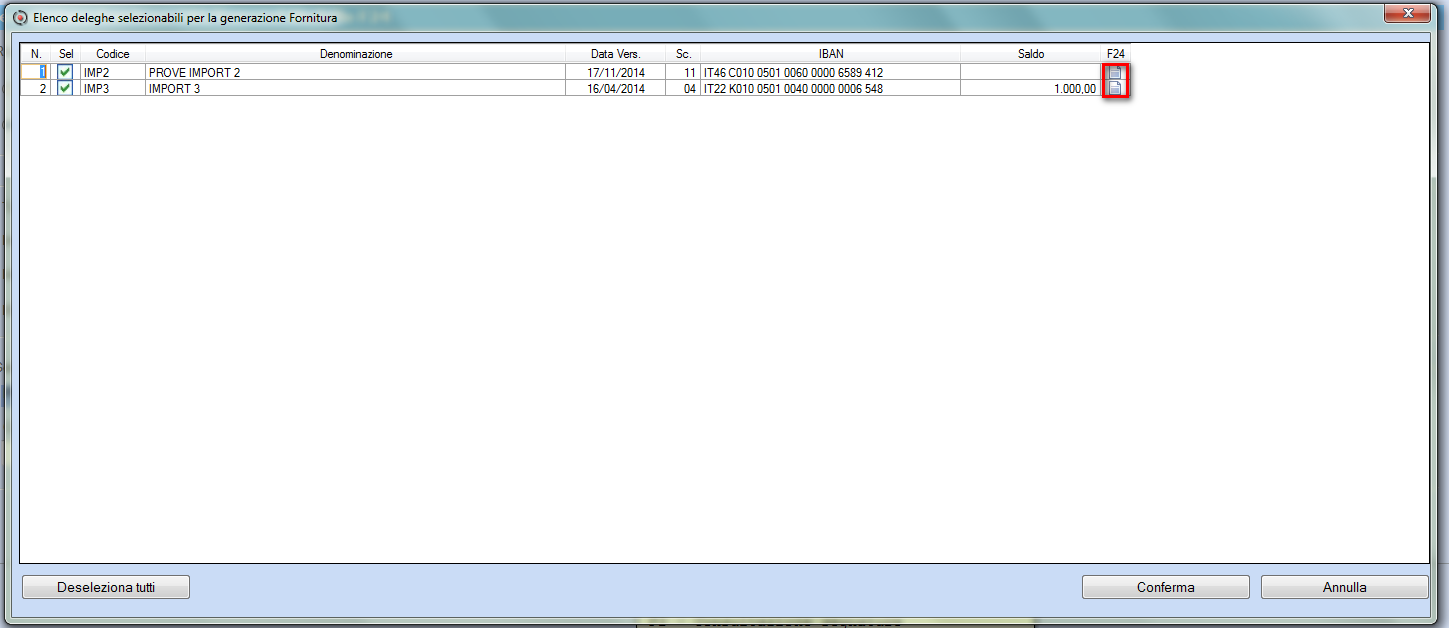Click Deseleziona tutti button
The height and width of the screenshot is (628, 1449).
click(x=106, y=587)
